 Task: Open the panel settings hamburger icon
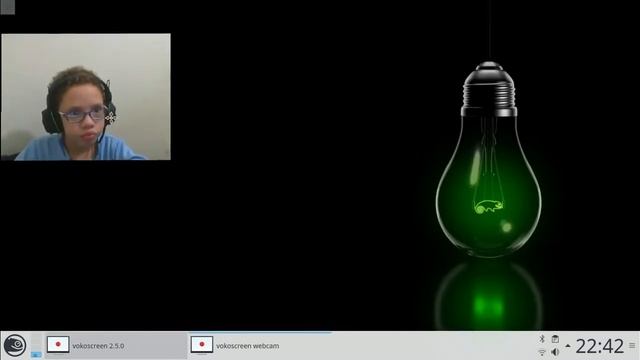(x=632, y=346)
